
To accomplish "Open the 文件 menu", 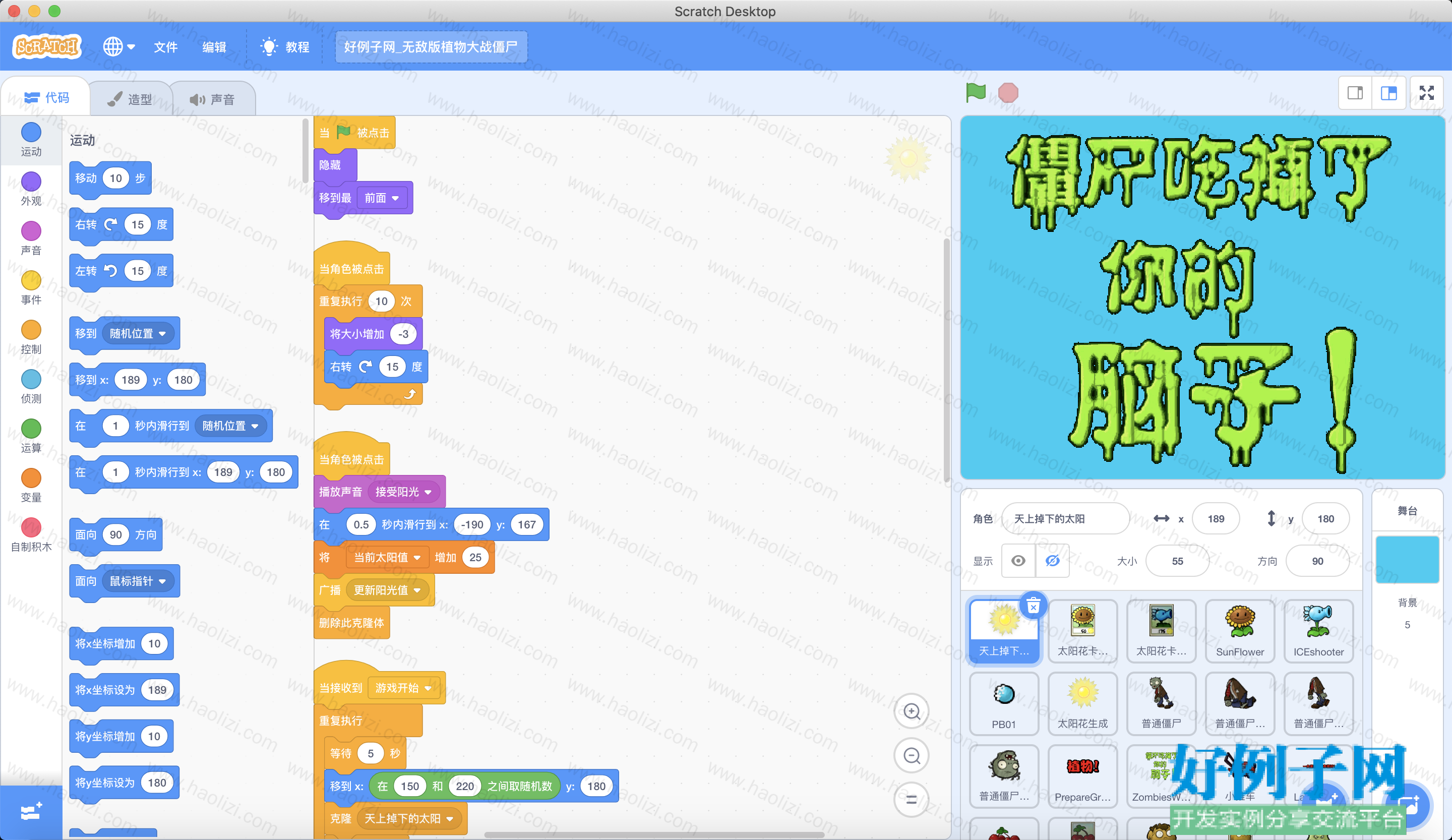I will (165, 47).
